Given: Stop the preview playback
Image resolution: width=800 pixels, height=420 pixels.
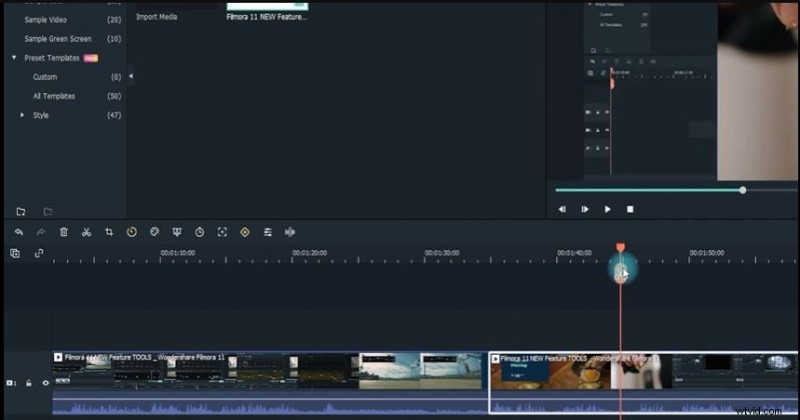Looking at the screenshot, I should (x=630, y=209).
